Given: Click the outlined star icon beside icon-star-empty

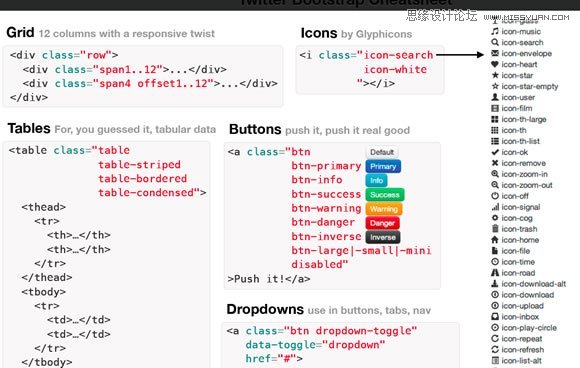Looking at the screenshot, I should click(495, 86).
